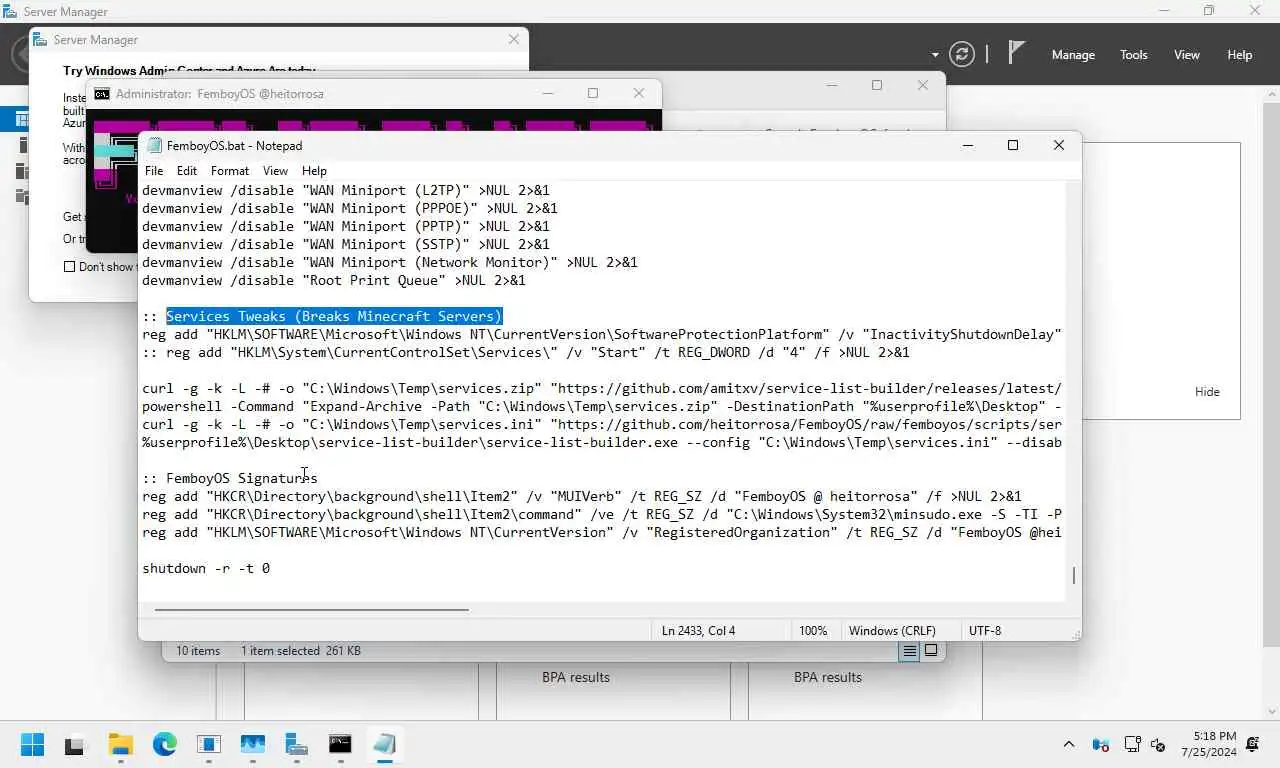Screen dimensions: 1280x768
Task: Click the command prompt icon in the Administrator window title bar
Action: coord(102,94)
